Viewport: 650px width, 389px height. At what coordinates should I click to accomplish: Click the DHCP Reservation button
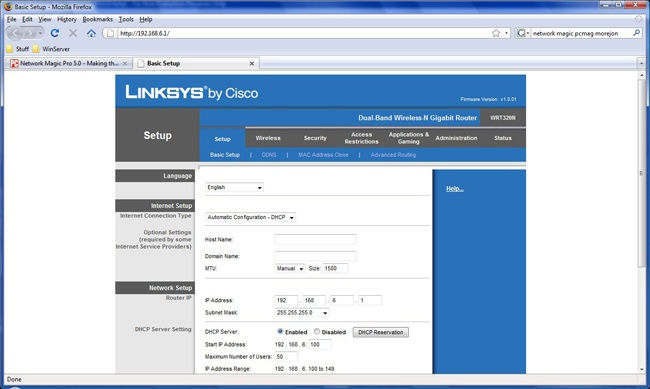point(381,332)
